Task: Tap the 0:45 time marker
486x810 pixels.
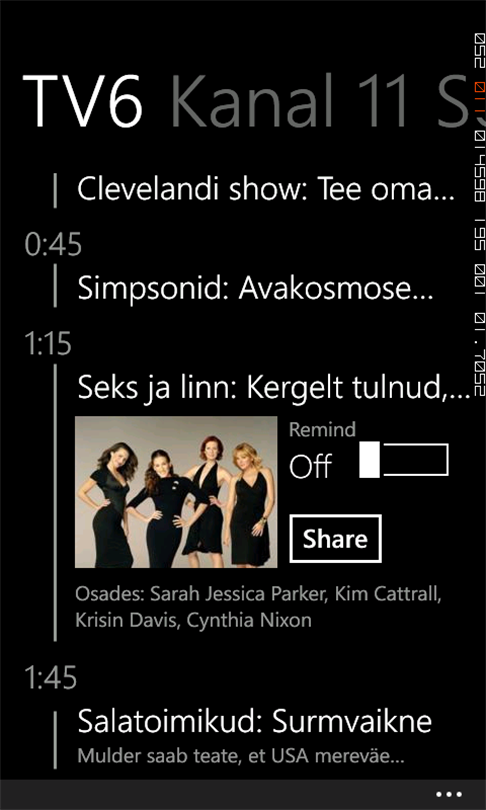Action: 53,245
